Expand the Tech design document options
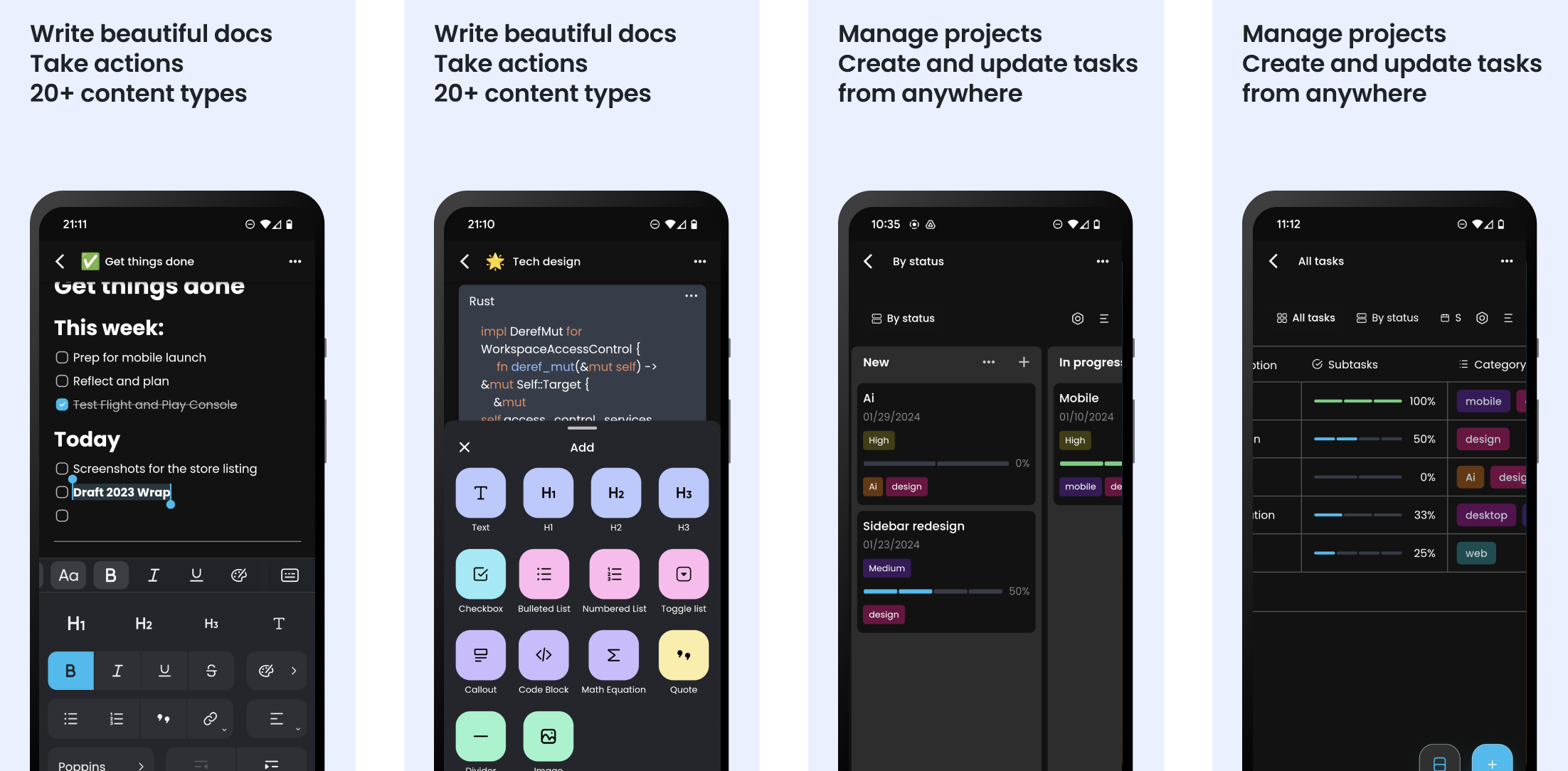The image size is (1568, 771). pos(700,261)
